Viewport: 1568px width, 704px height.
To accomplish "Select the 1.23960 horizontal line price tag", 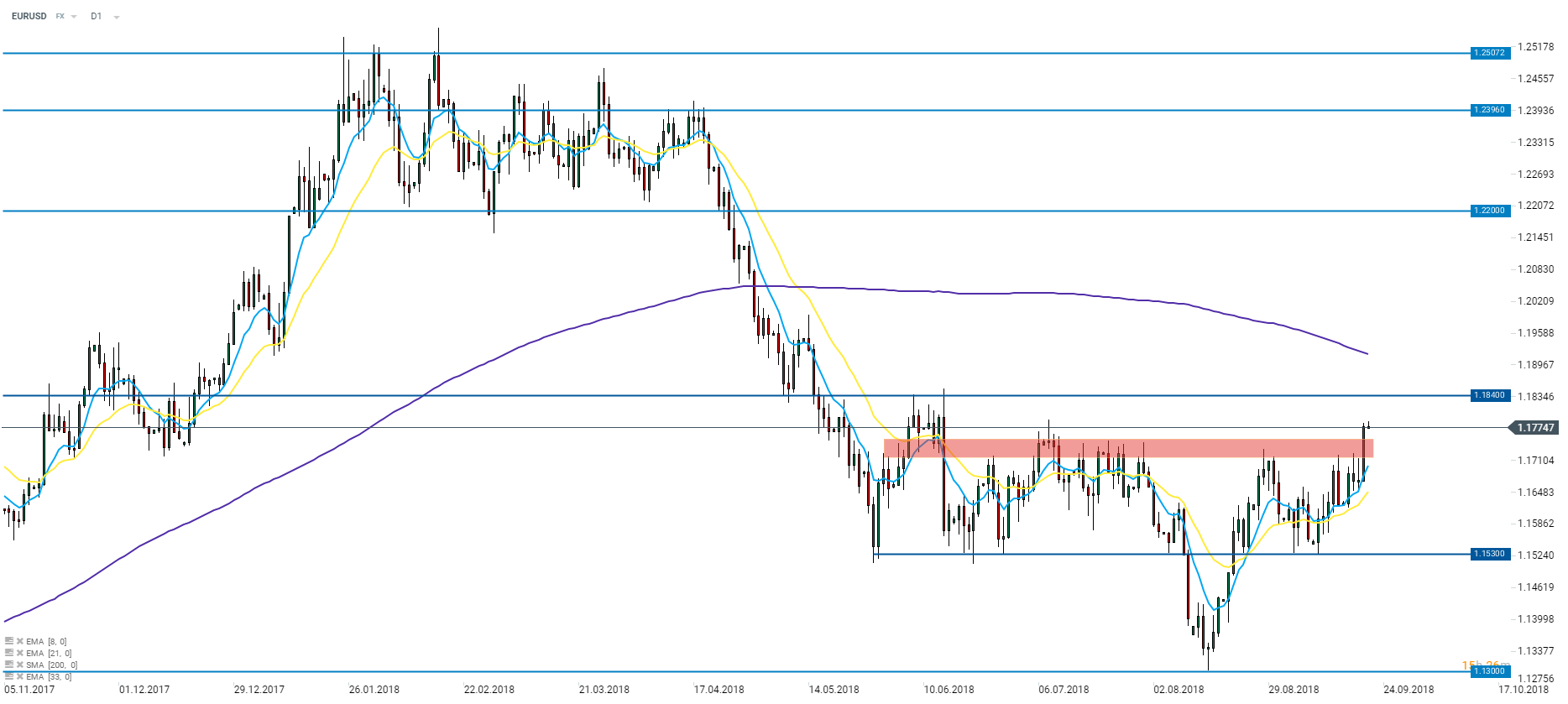I will point(1491,110).
